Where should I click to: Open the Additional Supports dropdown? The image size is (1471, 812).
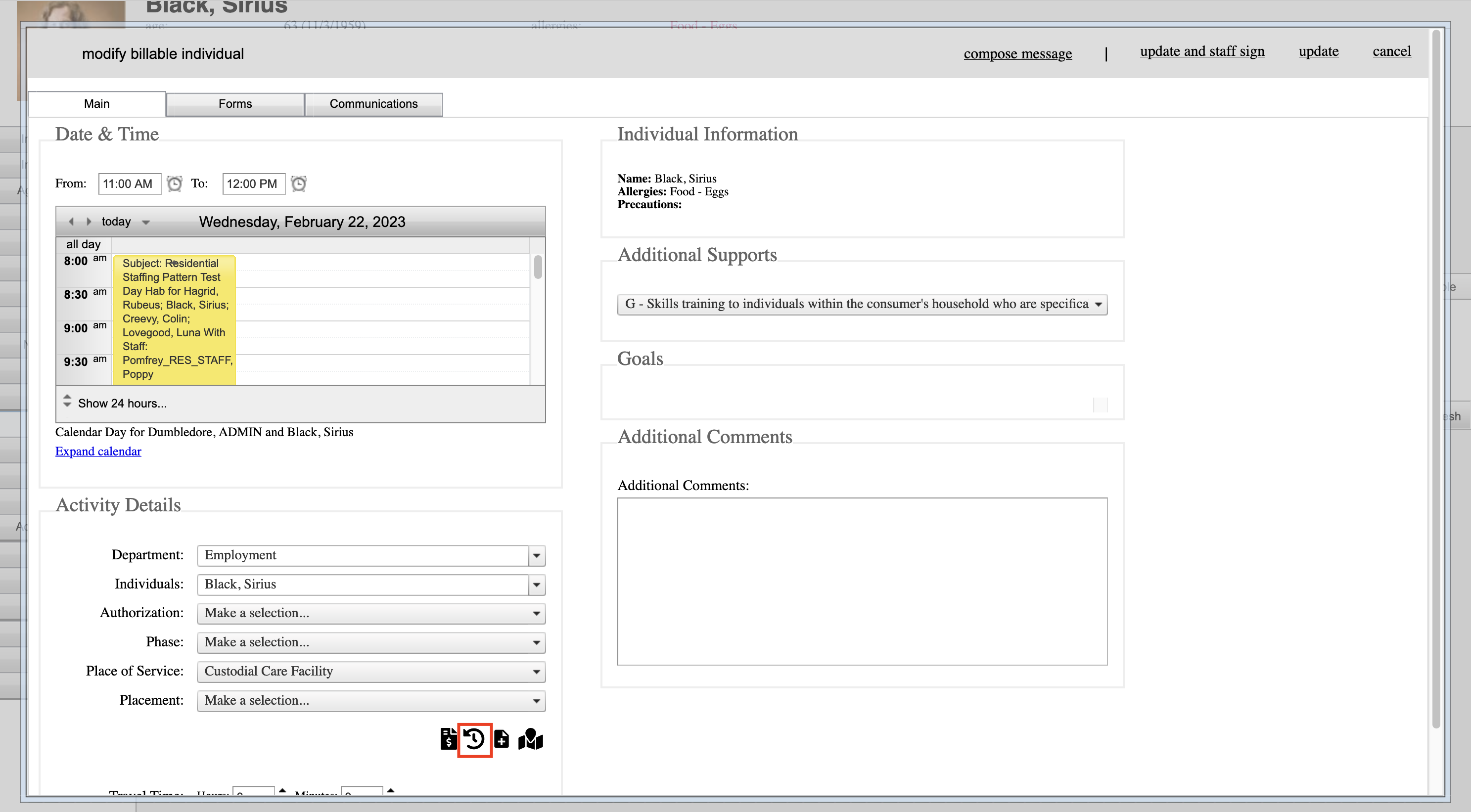click(862, 304)
